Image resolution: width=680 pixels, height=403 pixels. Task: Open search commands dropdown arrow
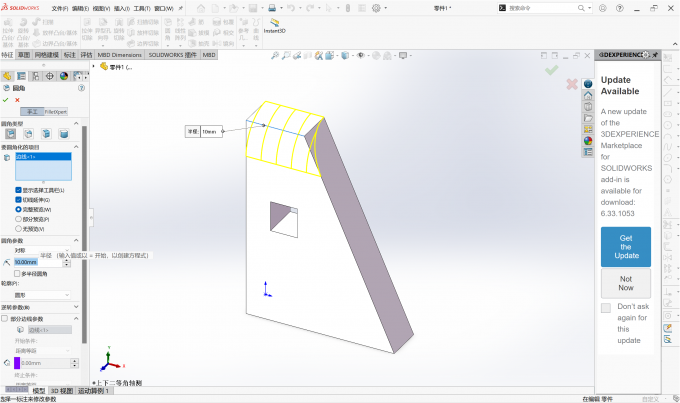click(x=589, y=8)
